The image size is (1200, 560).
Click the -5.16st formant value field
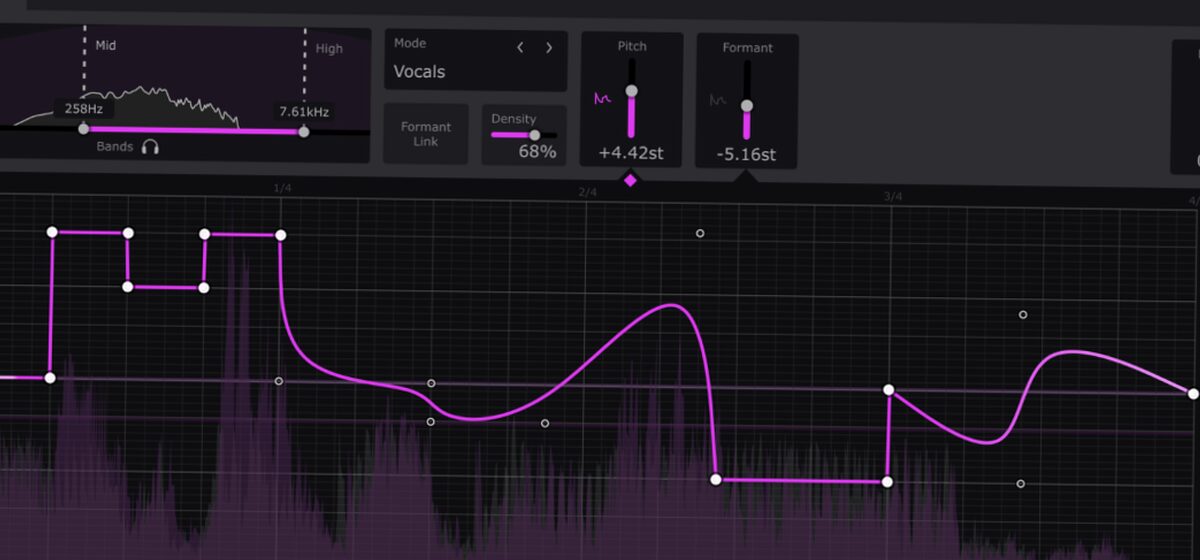[746, 155]
